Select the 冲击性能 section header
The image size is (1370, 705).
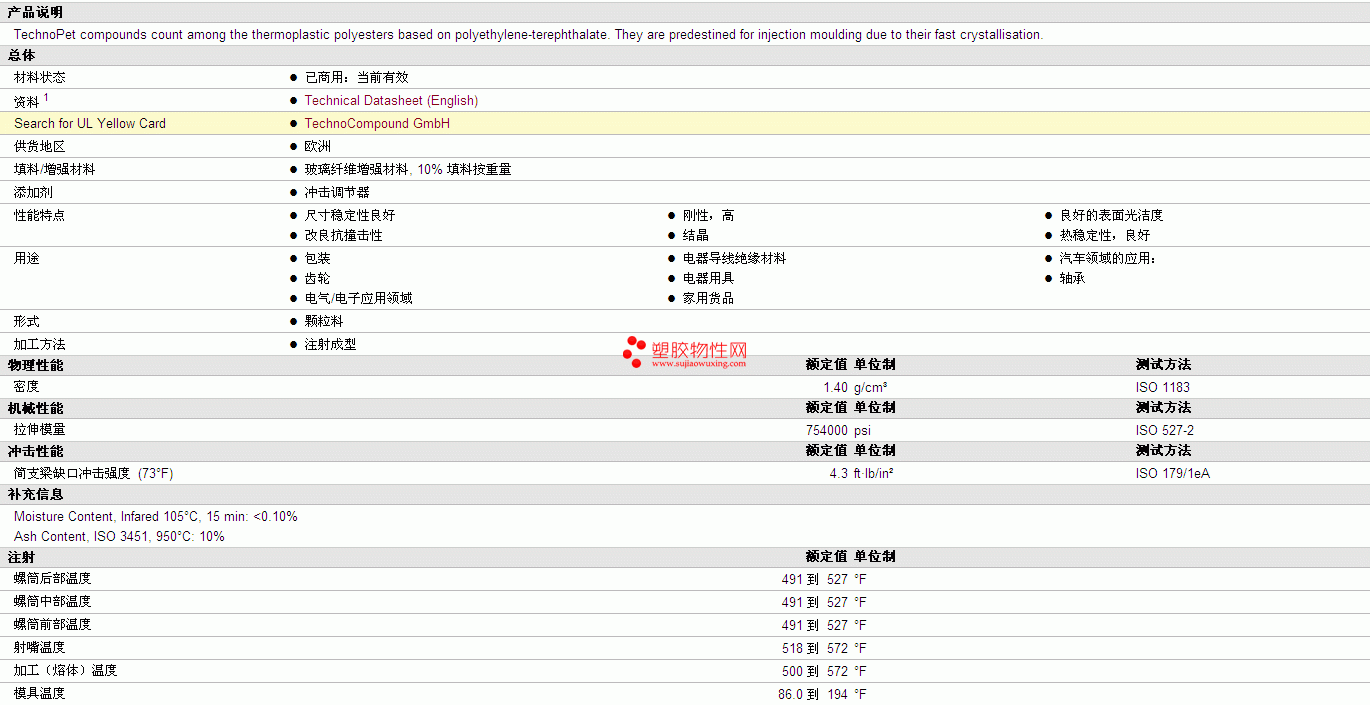click(x=35, y=451)
